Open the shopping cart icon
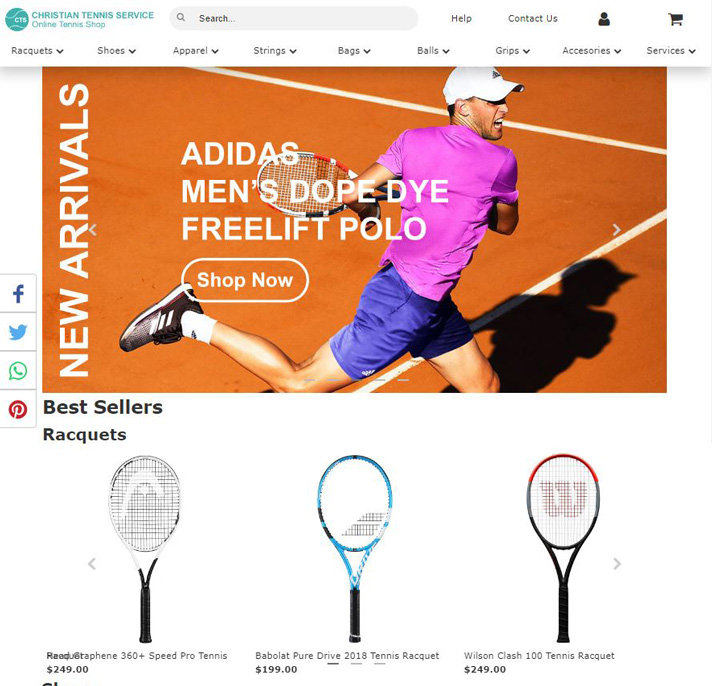 coord(675,19)
